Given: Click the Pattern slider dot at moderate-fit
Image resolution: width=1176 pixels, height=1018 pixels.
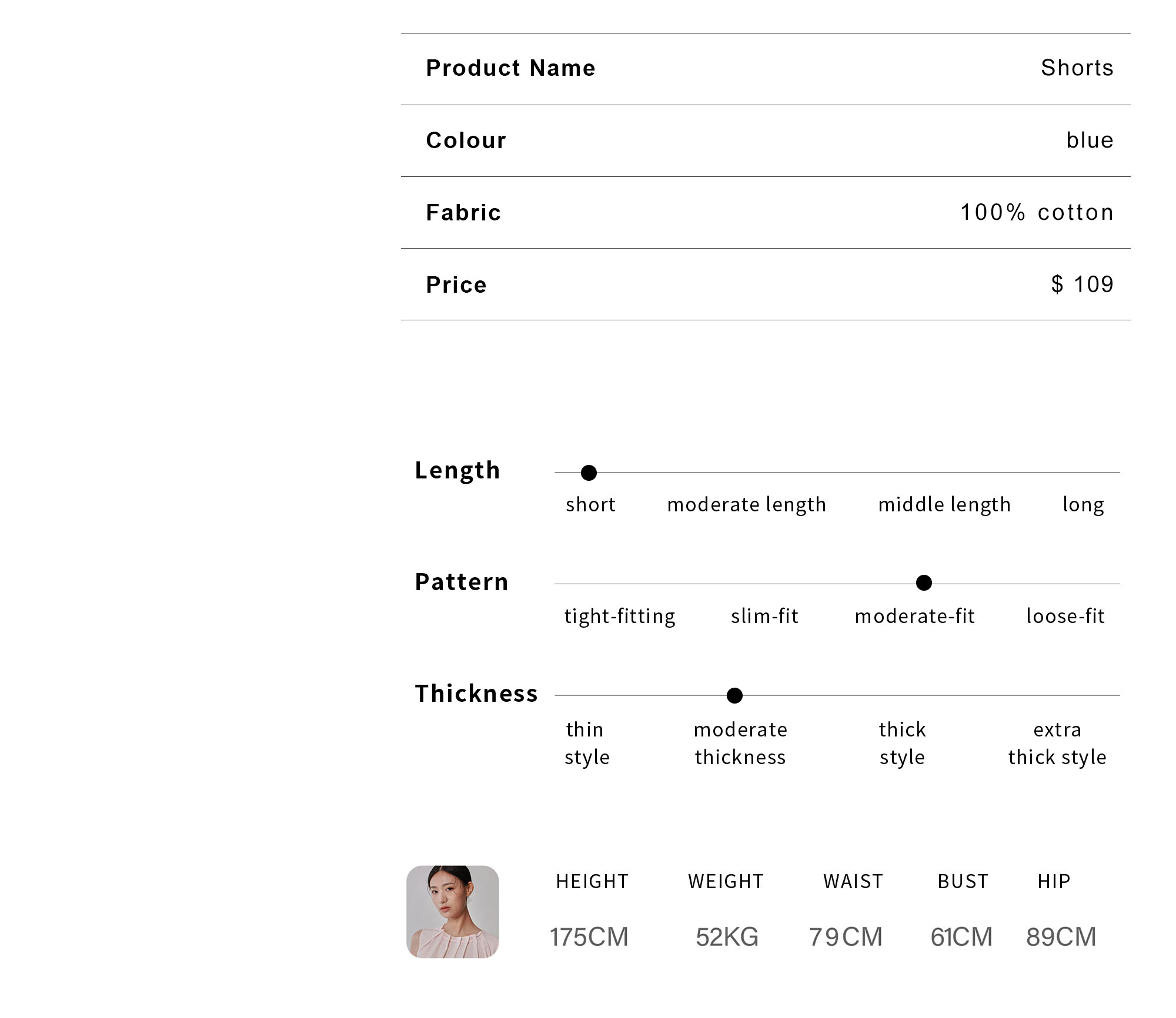Looking at the screenshot, I should pos(924,583).
